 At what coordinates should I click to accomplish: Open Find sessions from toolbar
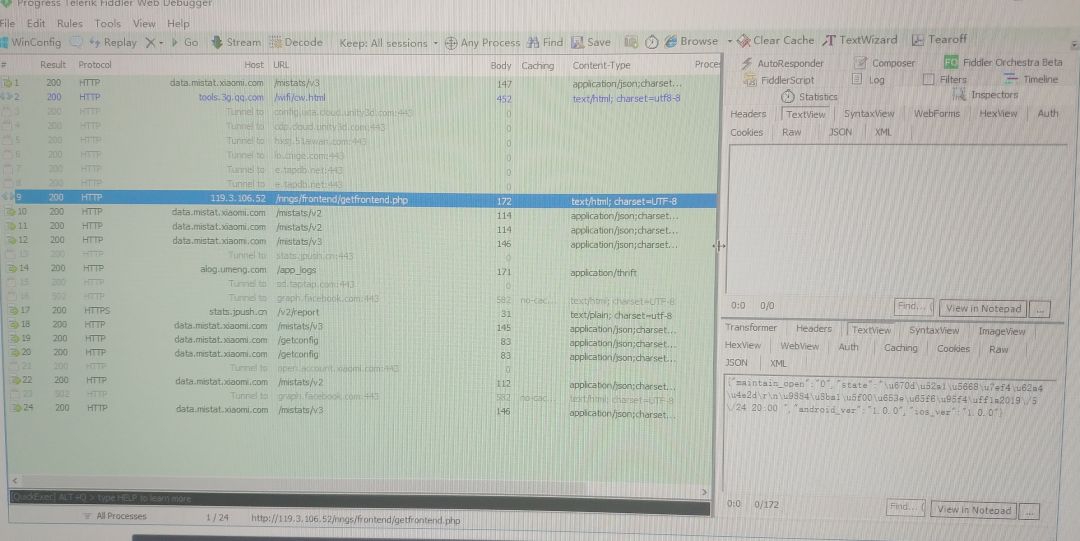[x=545, y=42]
